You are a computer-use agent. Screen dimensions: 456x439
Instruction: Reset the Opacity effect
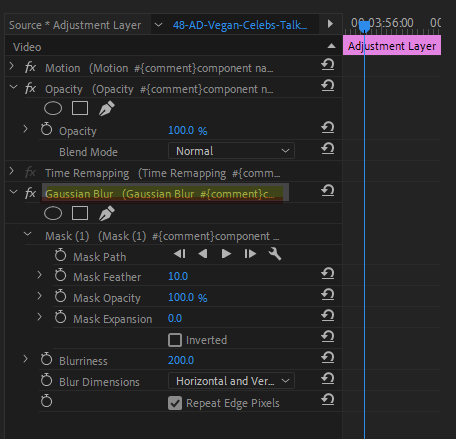pyautogui.click(x=328, y=85)
